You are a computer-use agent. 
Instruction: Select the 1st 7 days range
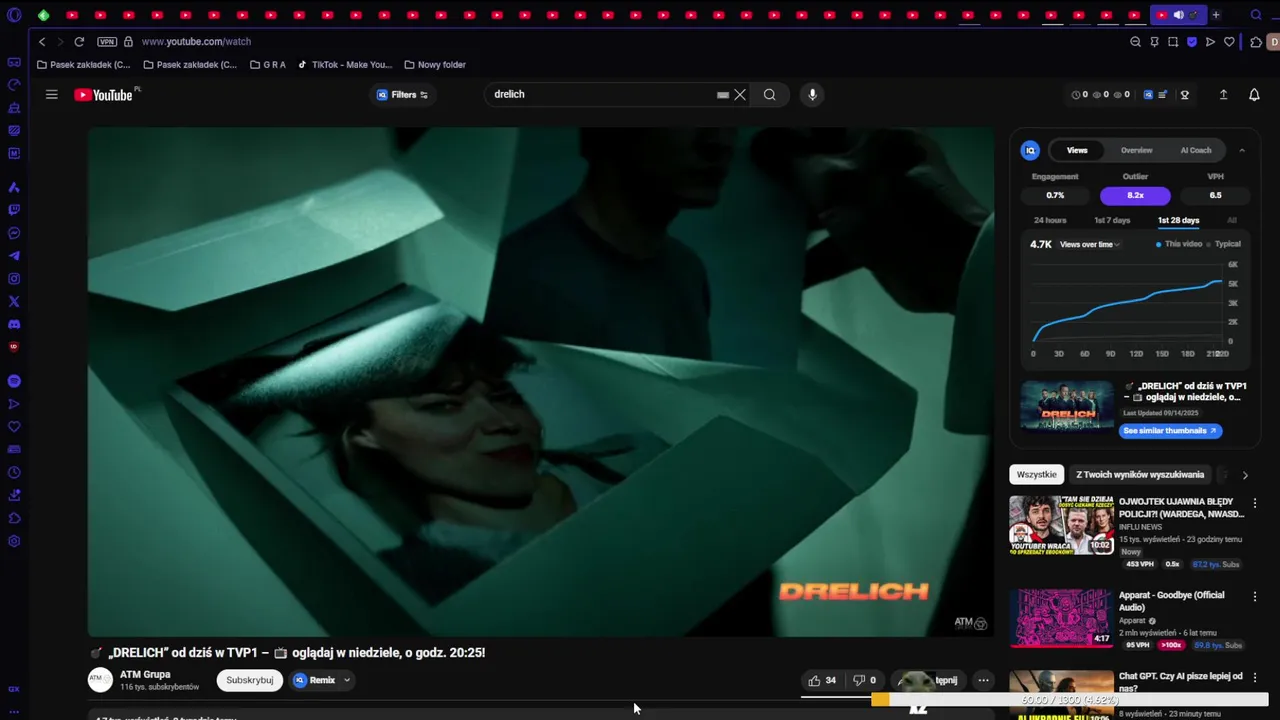pyautogui.click(x=1112, y=220)
